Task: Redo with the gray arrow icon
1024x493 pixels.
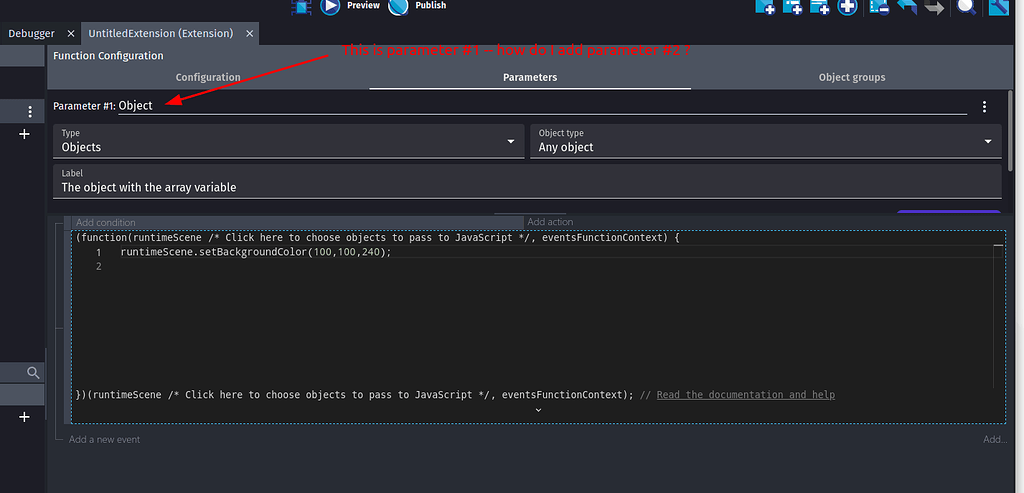Action: (934, 7)
